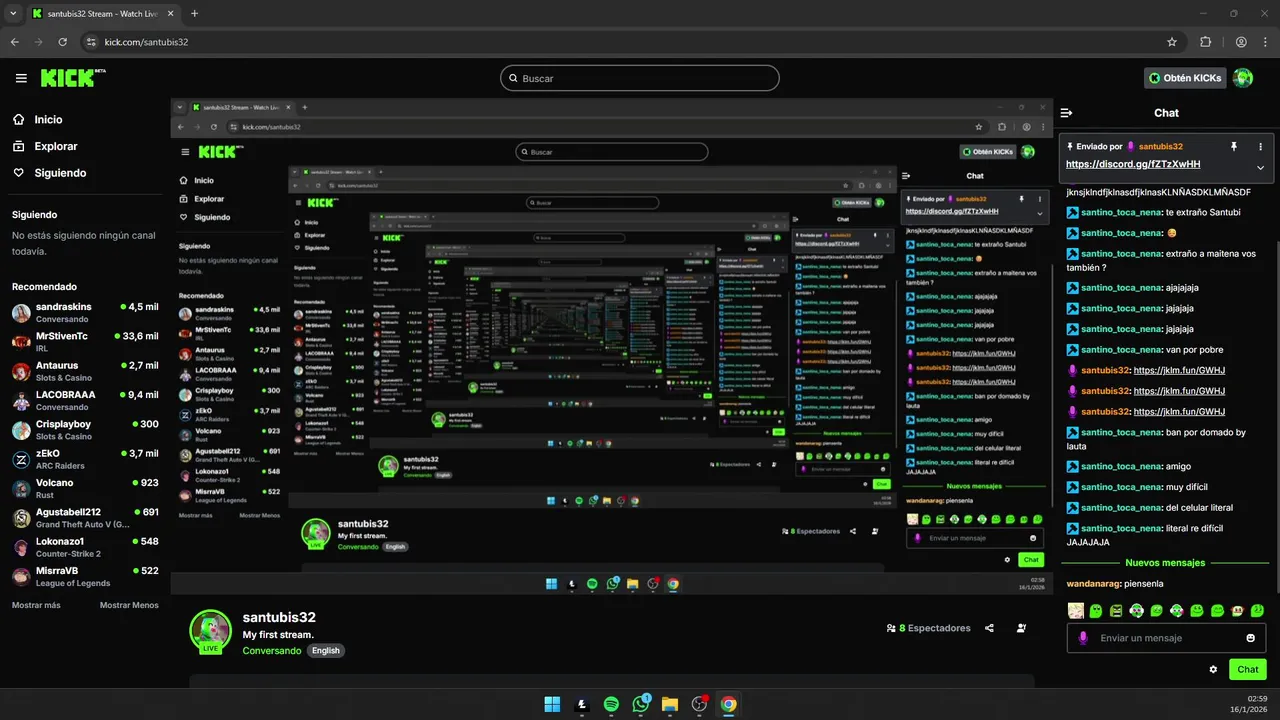Open File Explorer from the real Windows taskbar
The height and width of the screenshot is (720, 1280).
pyautogui.click(x=670, y=704)
